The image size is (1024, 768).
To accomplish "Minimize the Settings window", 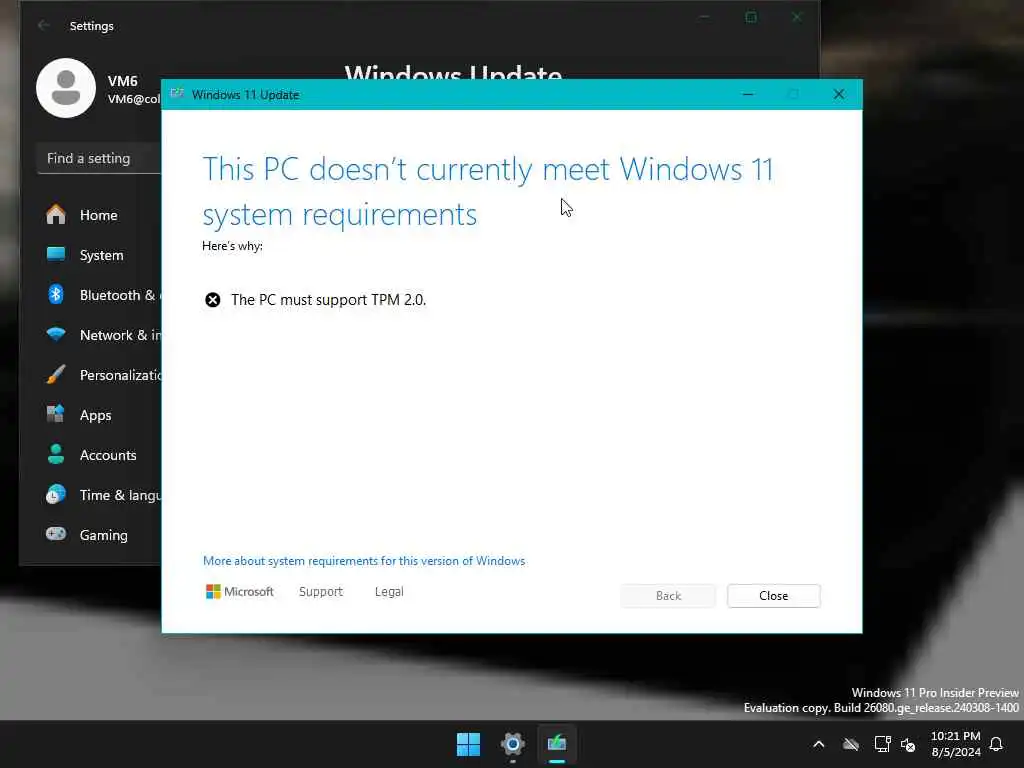I will (704, 18).
